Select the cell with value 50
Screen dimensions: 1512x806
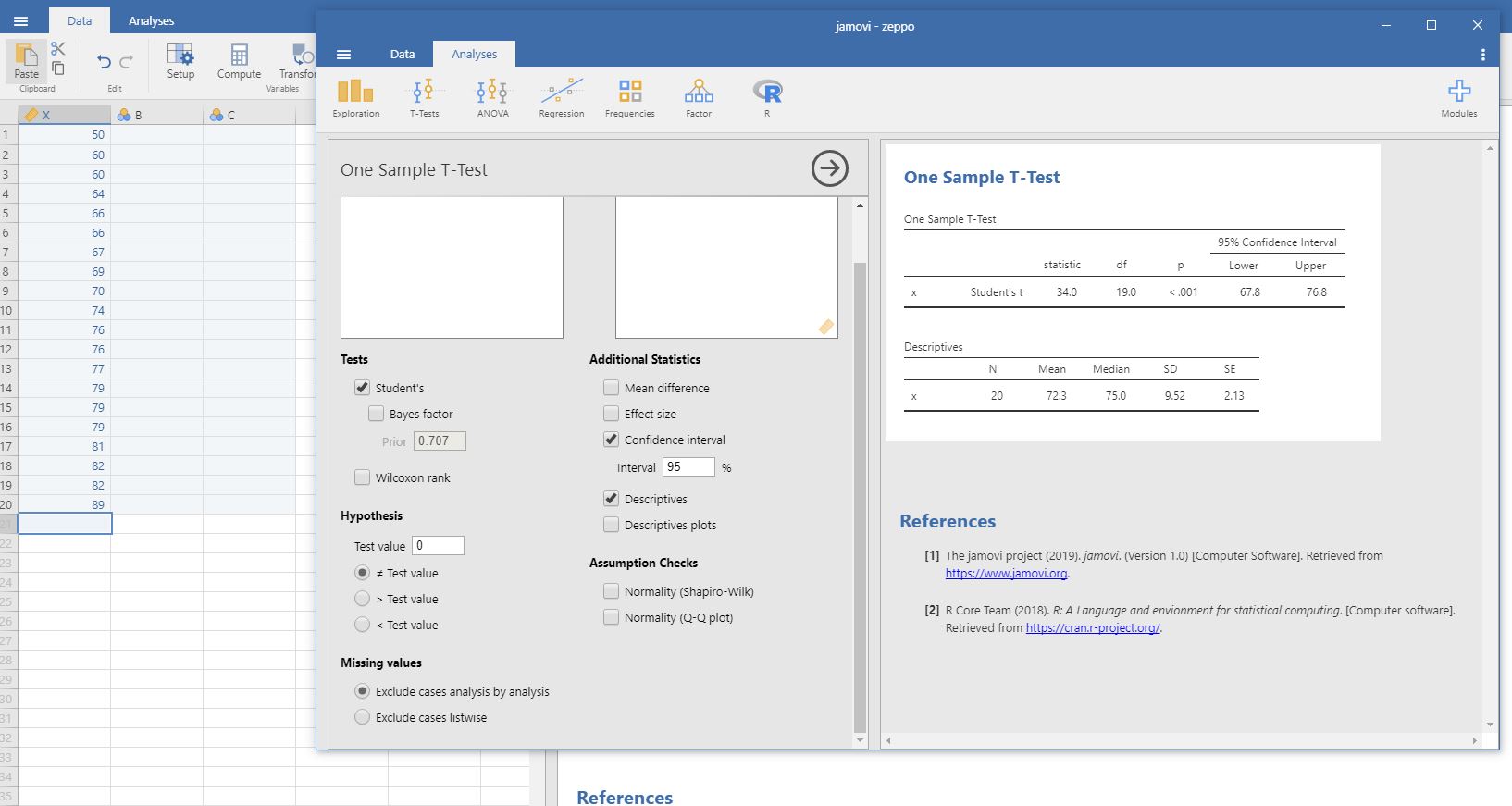tap(65, 135)
